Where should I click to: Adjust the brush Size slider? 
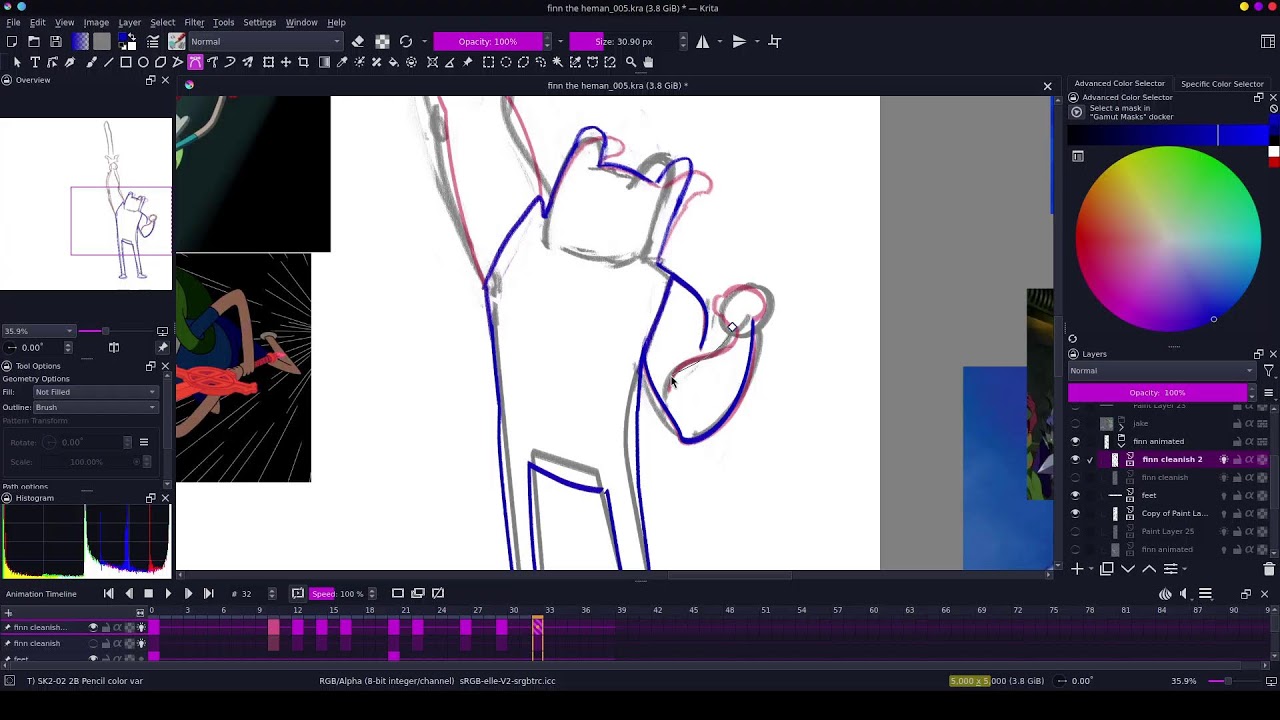[x=623, y=41]
